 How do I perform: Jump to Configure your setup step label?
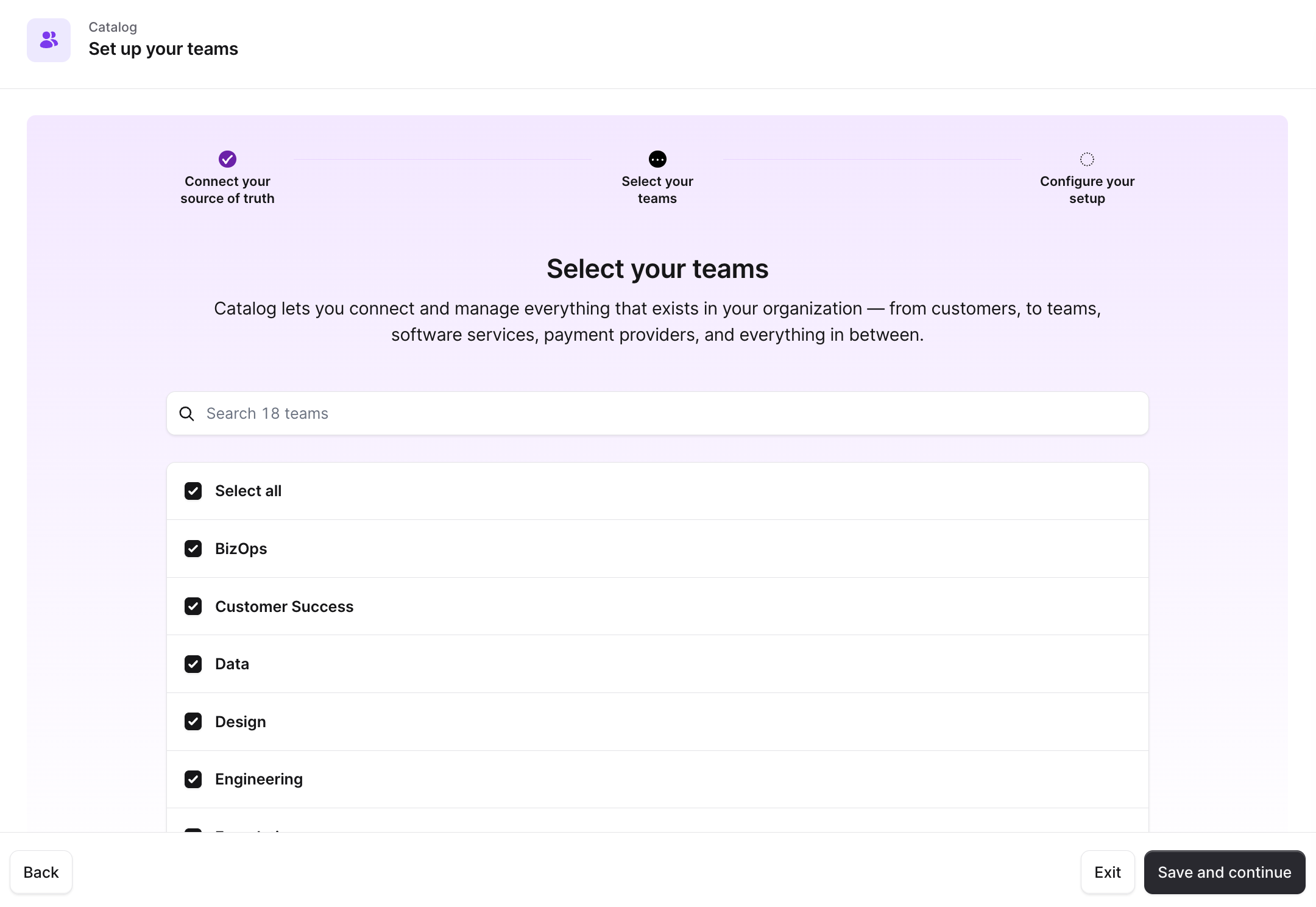coord(1087,190)
